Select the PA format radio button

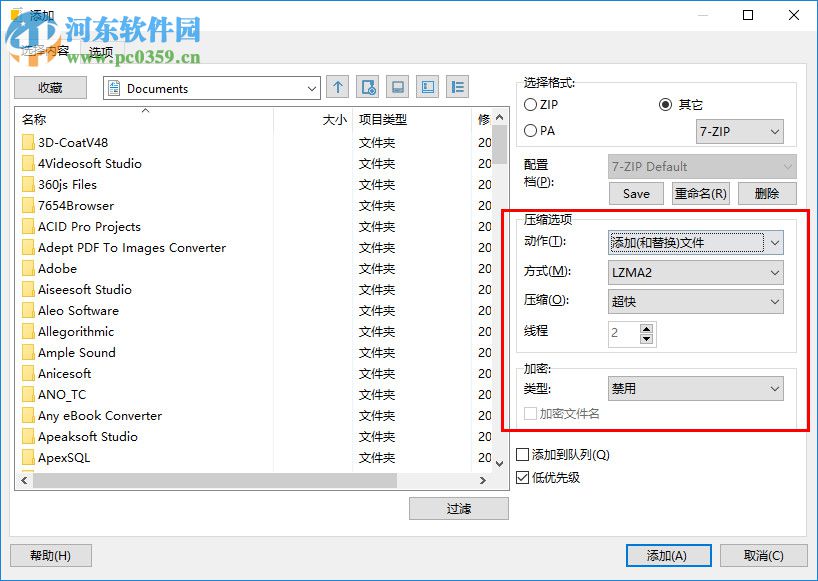pos(530,131)
